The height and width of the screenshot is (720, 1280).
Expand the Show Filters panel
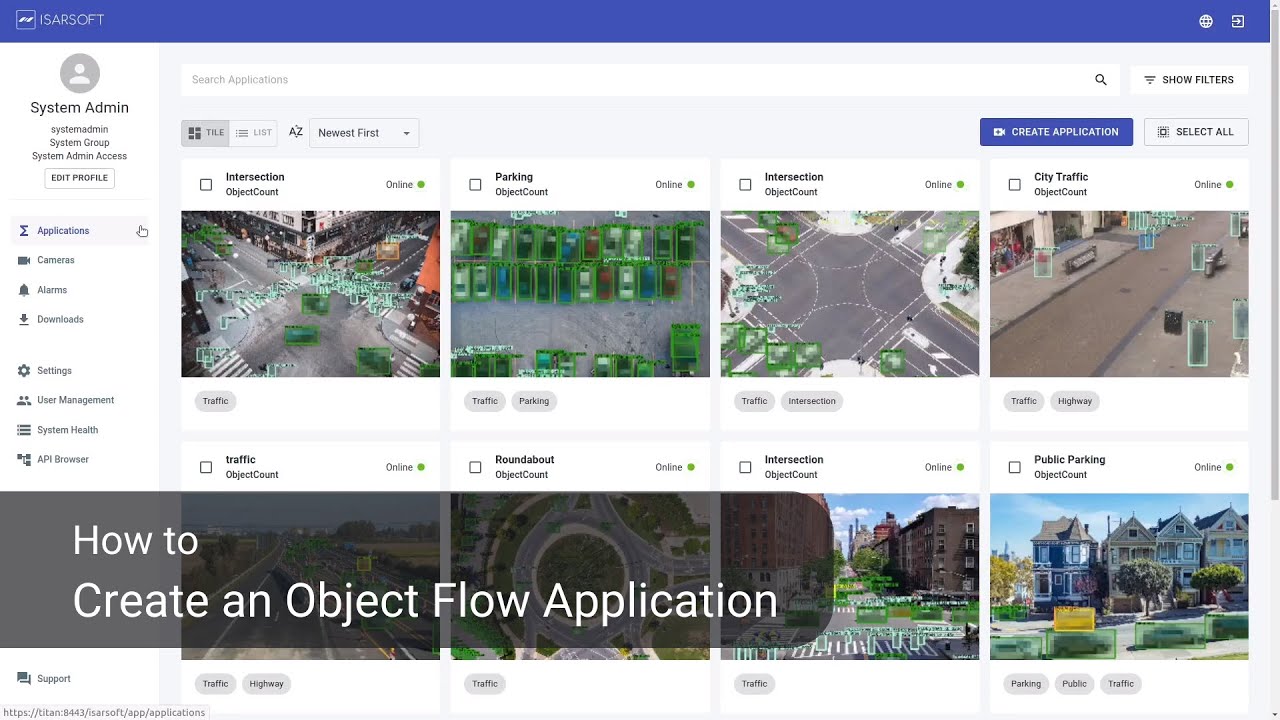pyautogui.click(x=1189, y=80)
